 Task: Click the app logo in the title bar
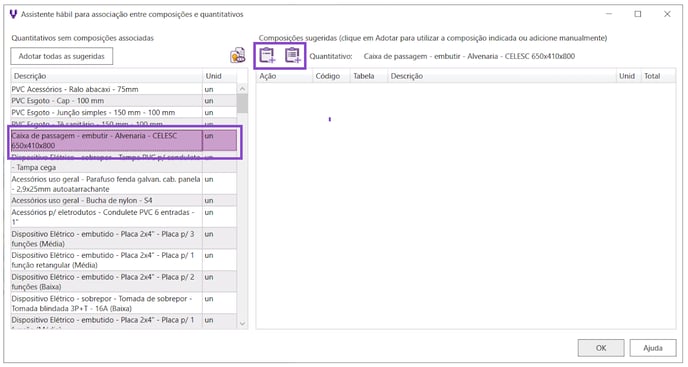pyautogui.click(x=13, y=14)
